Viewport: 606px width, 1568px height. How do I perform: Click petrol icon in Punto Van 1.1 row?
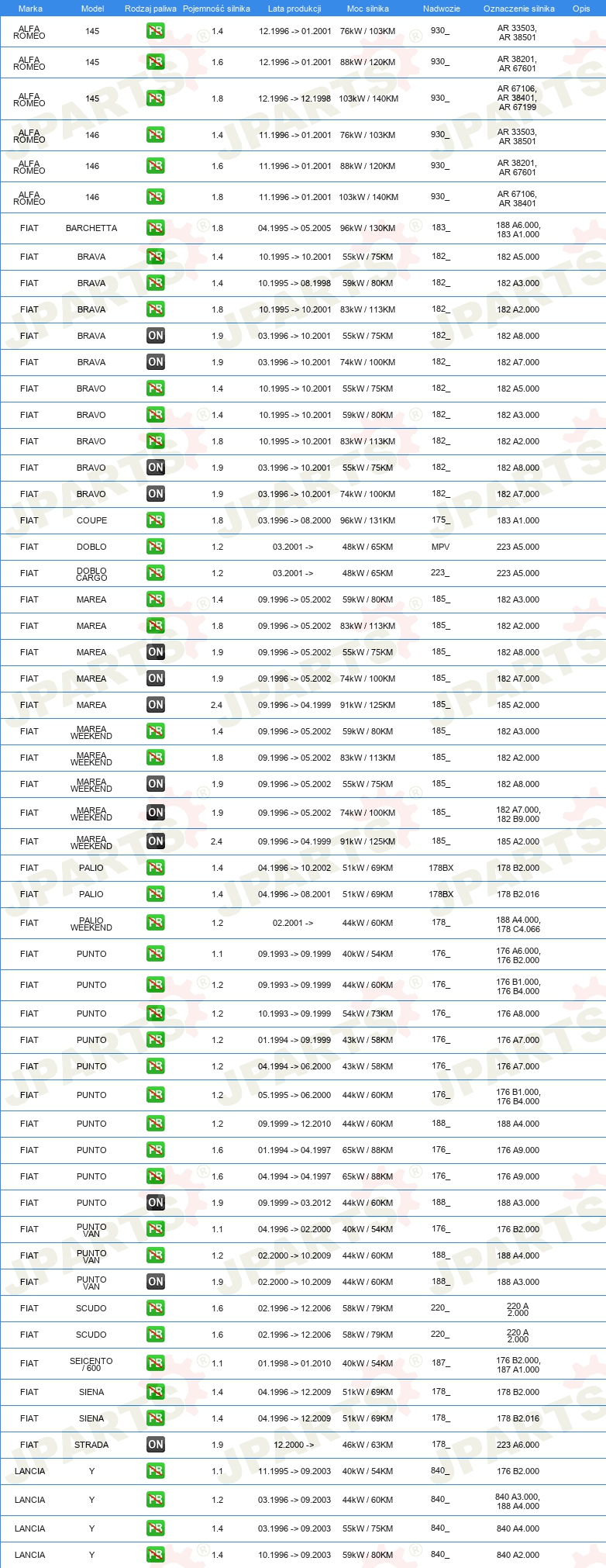tap(156, 1229)
